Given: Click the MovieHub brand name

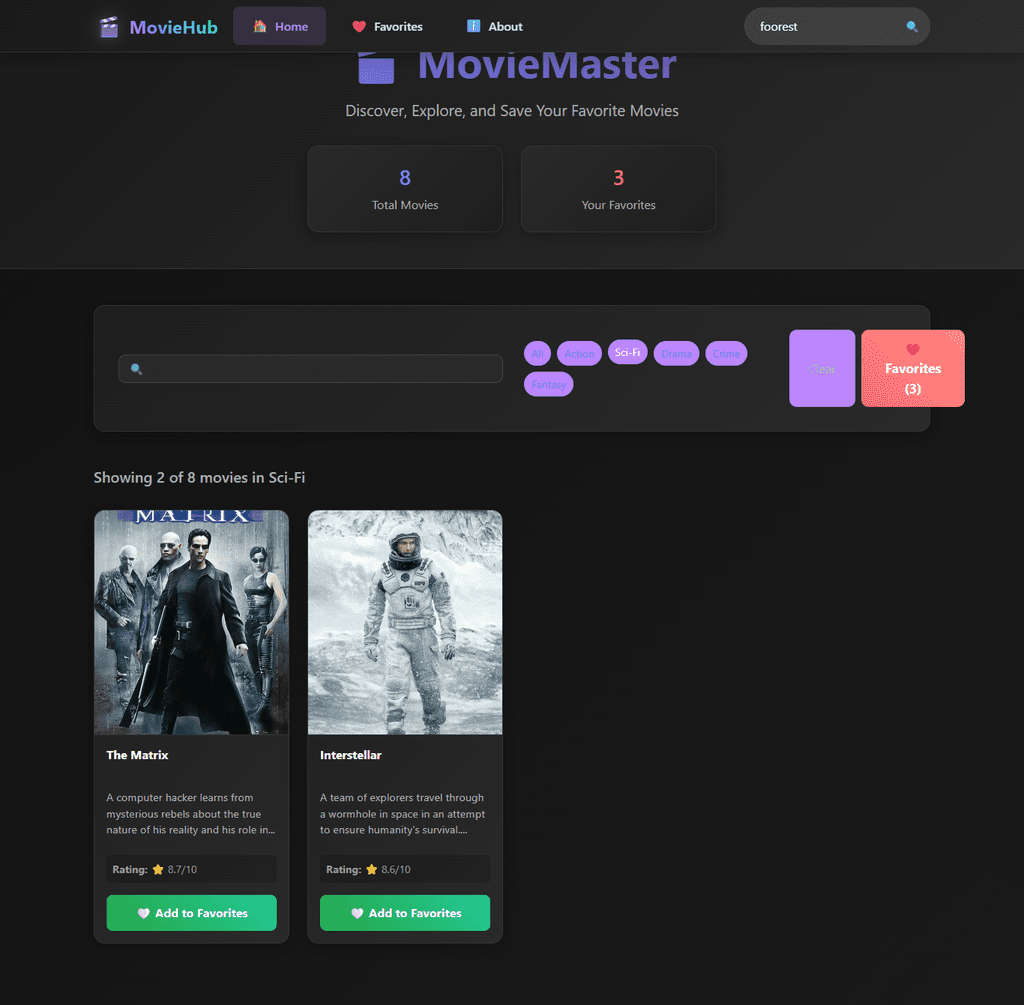Looking at the screenshot, I should click(x=173, y=27).
